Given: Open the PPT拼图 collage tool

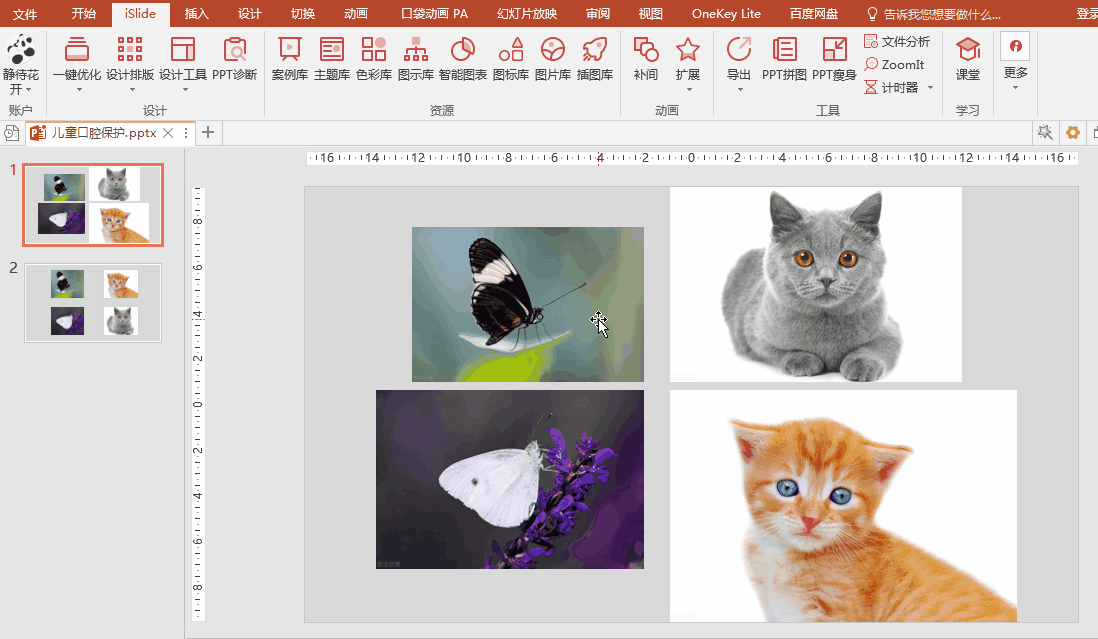Looking at the screenshot, I should pos(784,58).
